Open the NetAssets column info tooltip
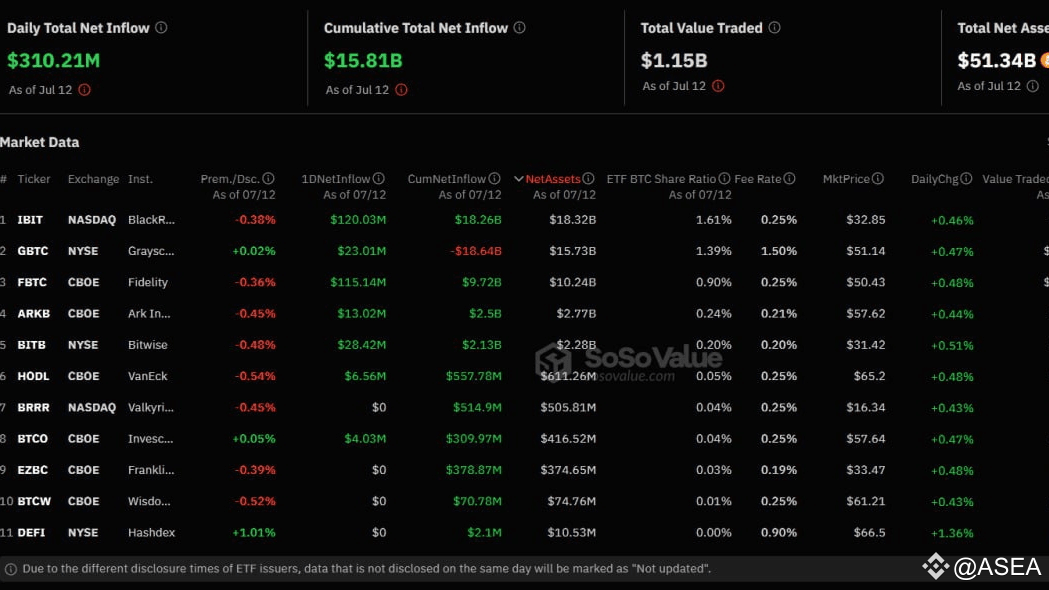 (589, 179)
